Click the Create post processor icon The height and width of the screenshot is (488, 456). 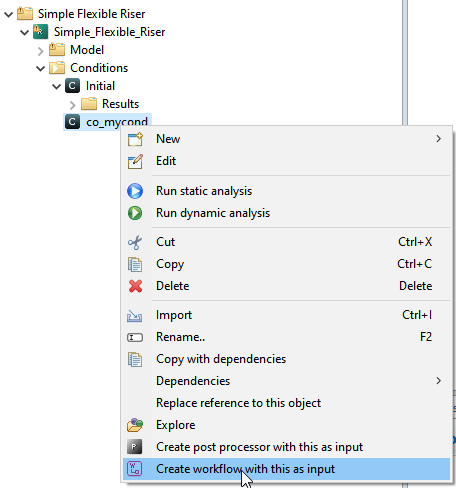click(135, 447)
